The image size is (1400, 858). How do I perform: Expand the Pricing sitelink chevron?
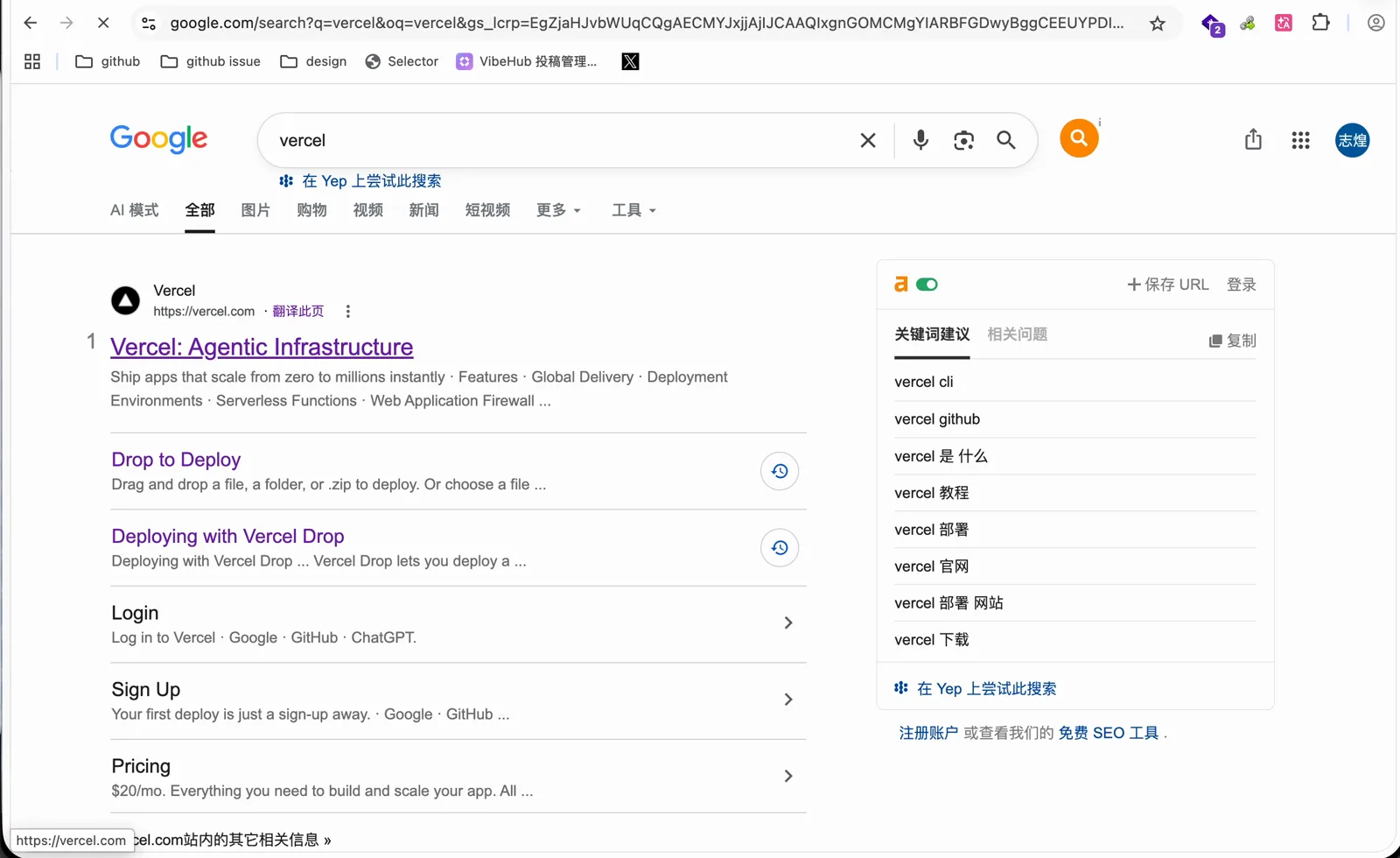click(788, 777)
